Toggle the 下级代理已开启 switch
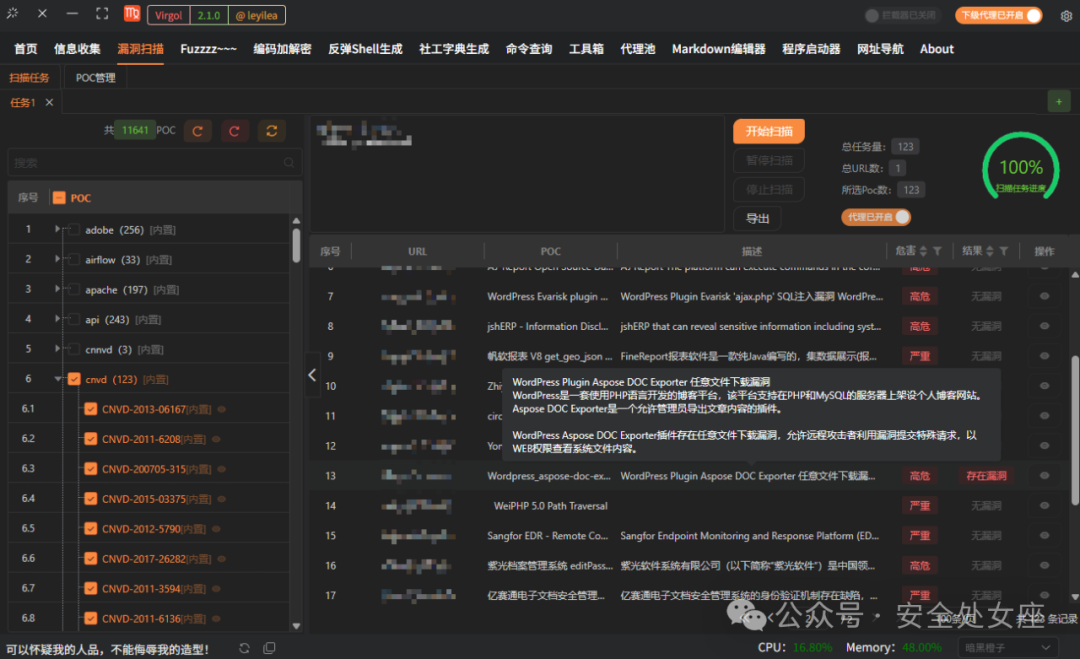The image size is (1080, 659). [x=999, y=15]
